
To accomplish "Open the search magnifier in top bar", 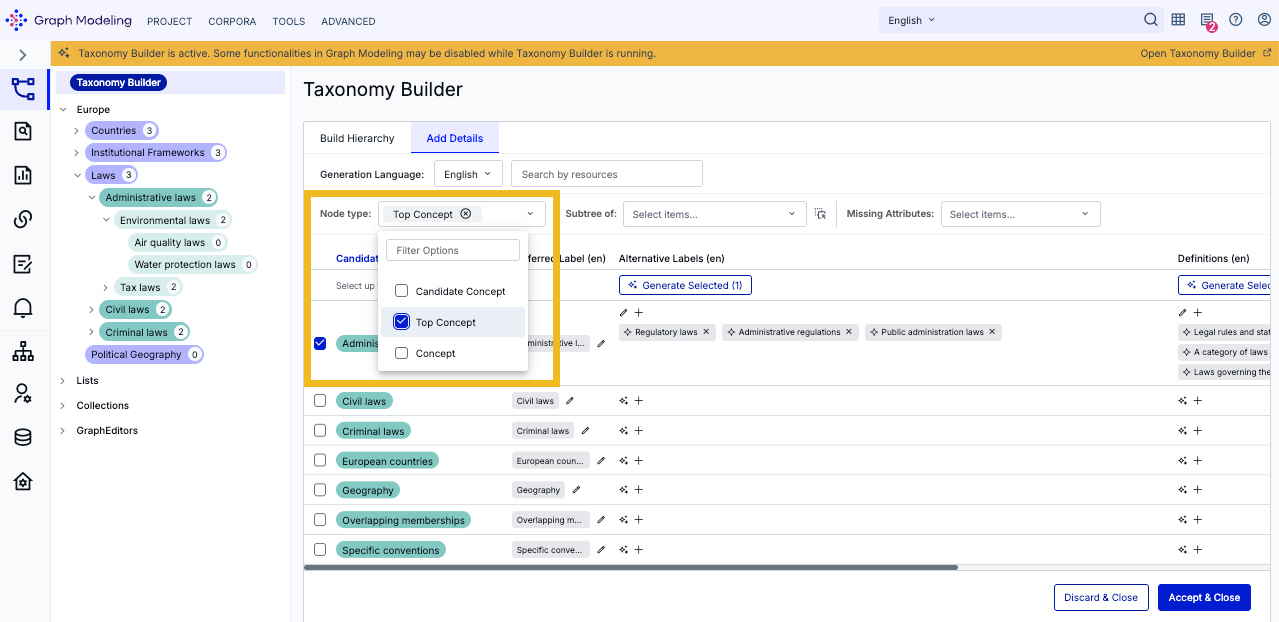I will pyautogui.click(x=1150, y=20).
